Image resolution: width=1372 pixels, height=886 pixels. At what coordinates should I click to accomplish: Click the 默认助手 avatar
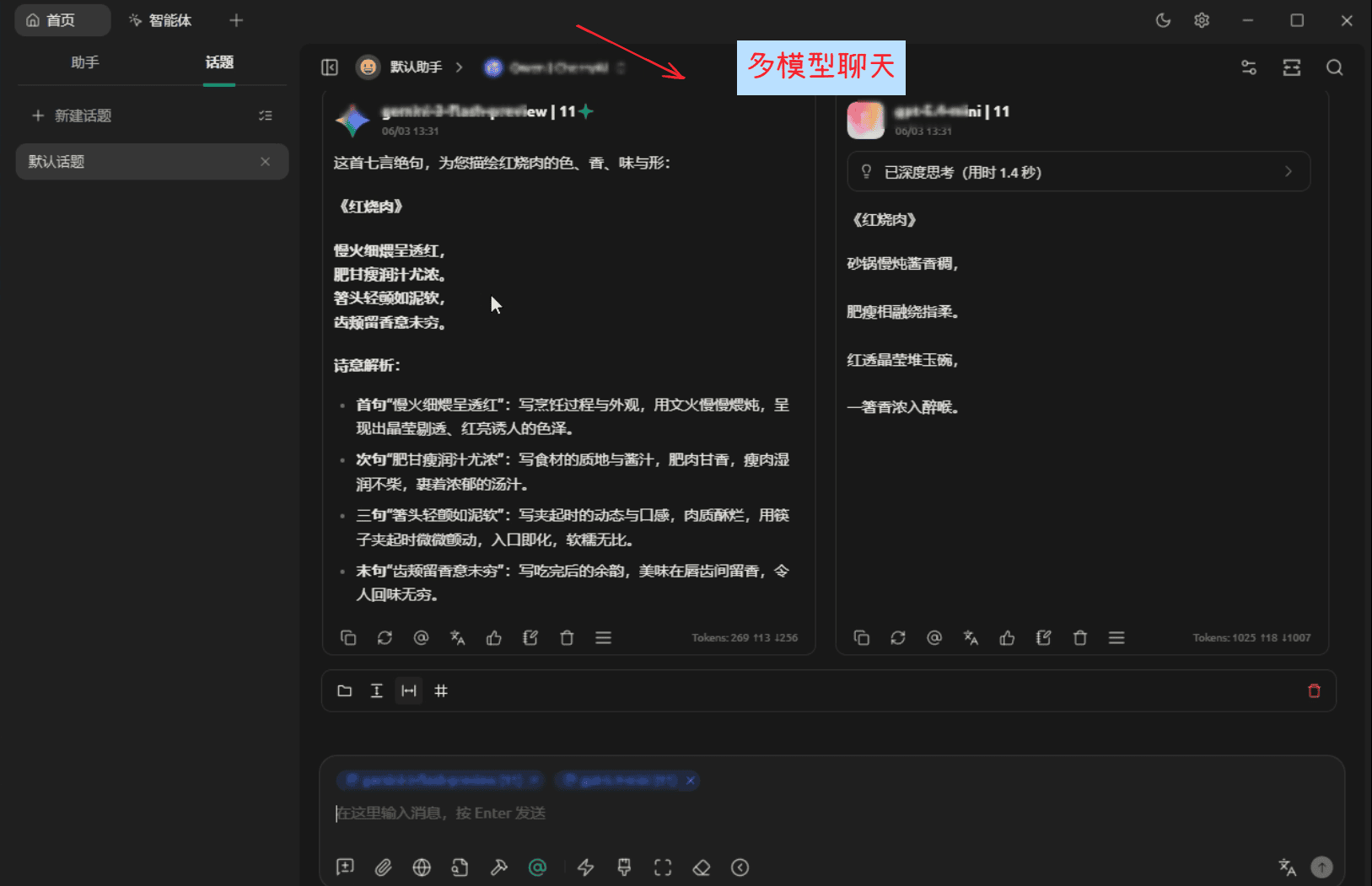point(368,67)
